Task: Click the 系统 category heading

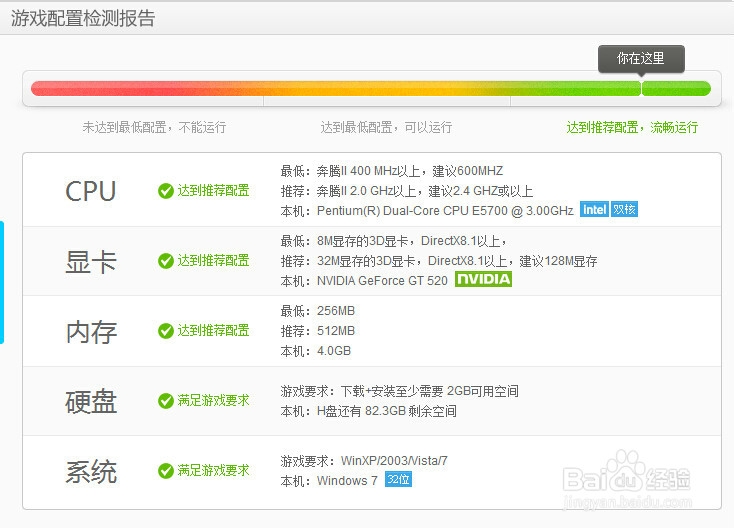Action: [x=91, y=471]
